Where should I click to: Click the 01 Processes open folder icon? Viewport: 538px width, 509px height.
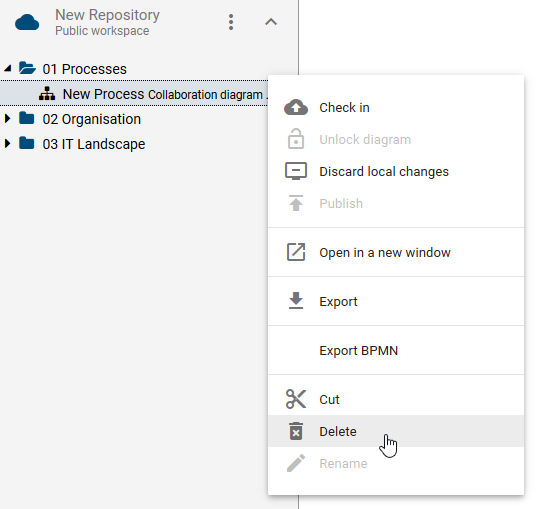[x=27, y=68]
